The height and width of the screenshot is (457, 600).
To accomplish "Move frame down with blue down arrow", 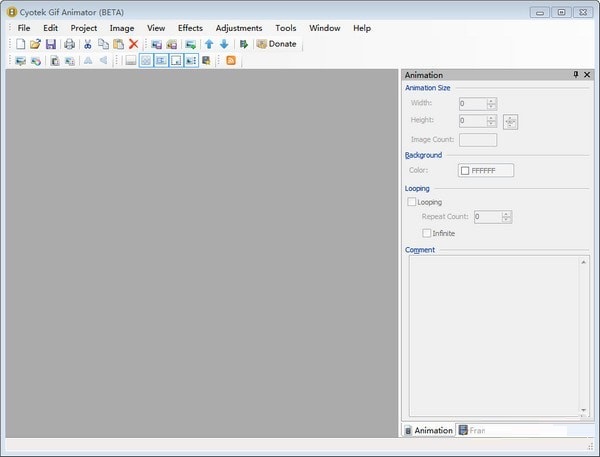I will click(x=223, y=44).
